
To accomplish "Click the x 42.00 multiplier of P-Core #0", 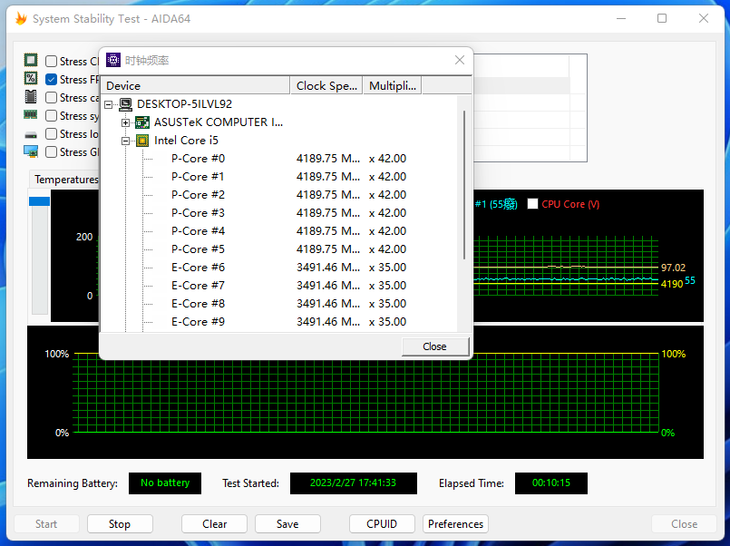I will click(387, 159).
